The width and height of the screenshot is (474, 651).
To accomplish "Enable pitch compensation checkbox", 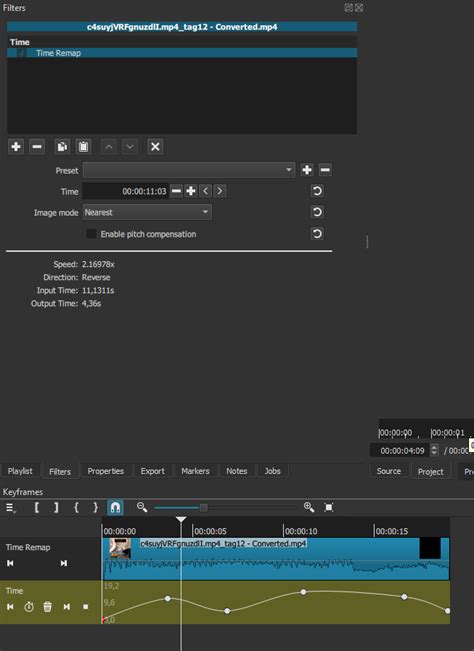I will pos(91,234).
